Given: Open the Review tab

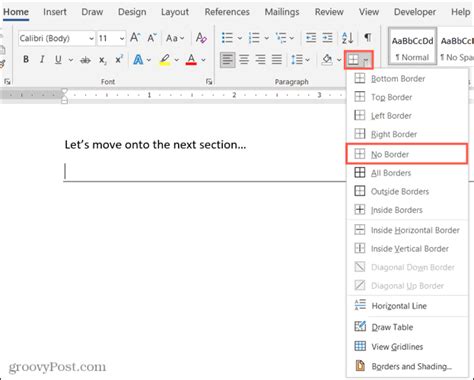Looking at the screenshot, I should 329,12.
